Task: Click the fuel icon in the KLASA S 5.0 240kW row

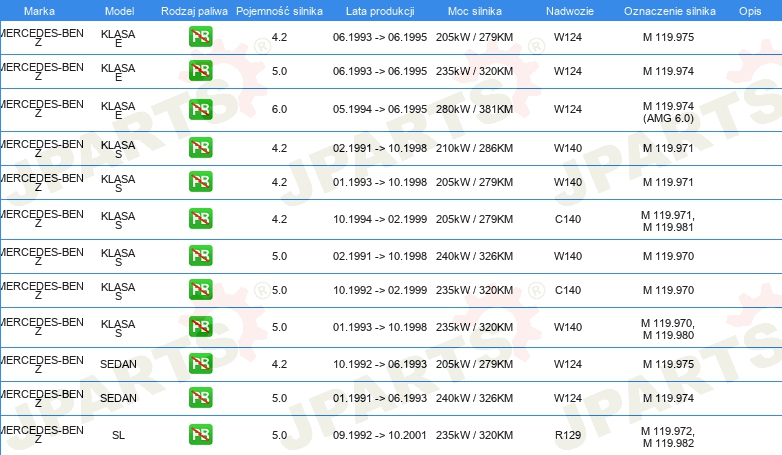Action: (x=200, y=255)
